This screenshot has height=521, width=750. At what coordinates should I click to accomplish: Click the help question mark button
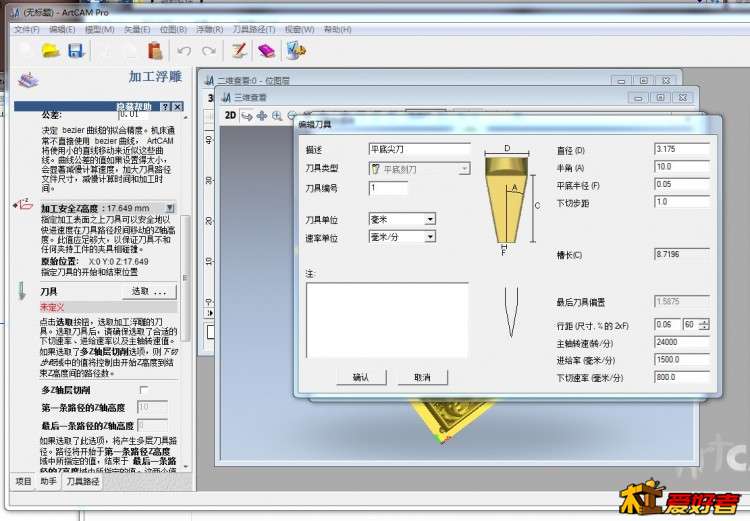click(165, 107)
